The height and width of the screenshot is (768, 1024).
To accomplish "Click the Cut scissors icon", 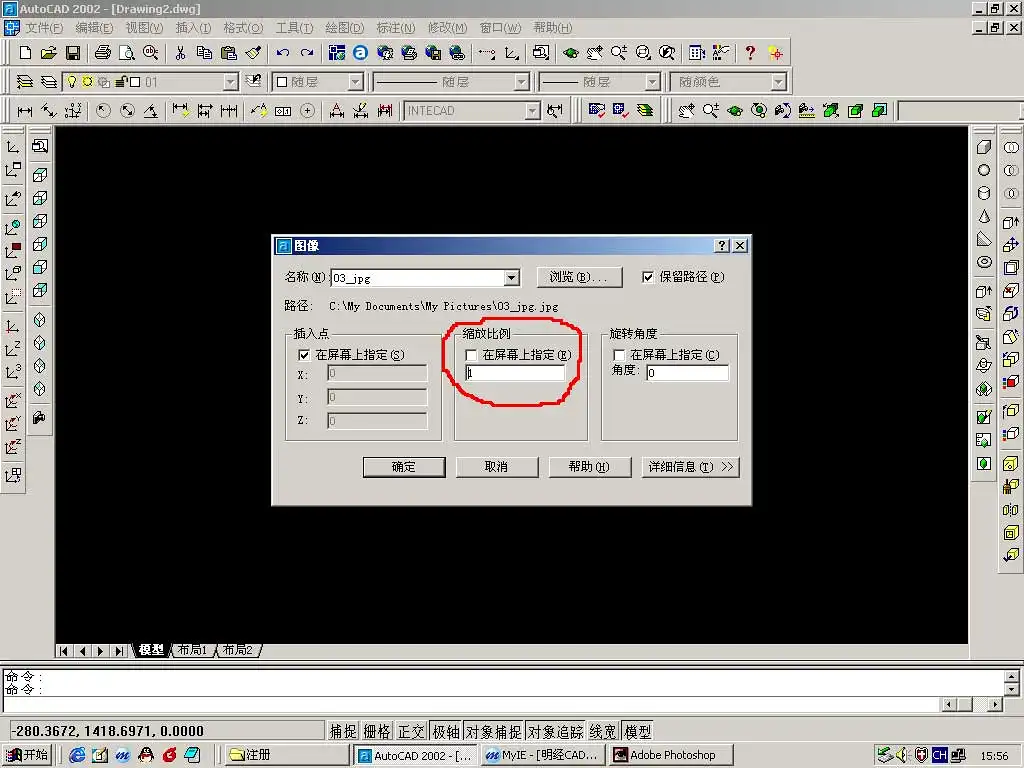I will 181,53.
